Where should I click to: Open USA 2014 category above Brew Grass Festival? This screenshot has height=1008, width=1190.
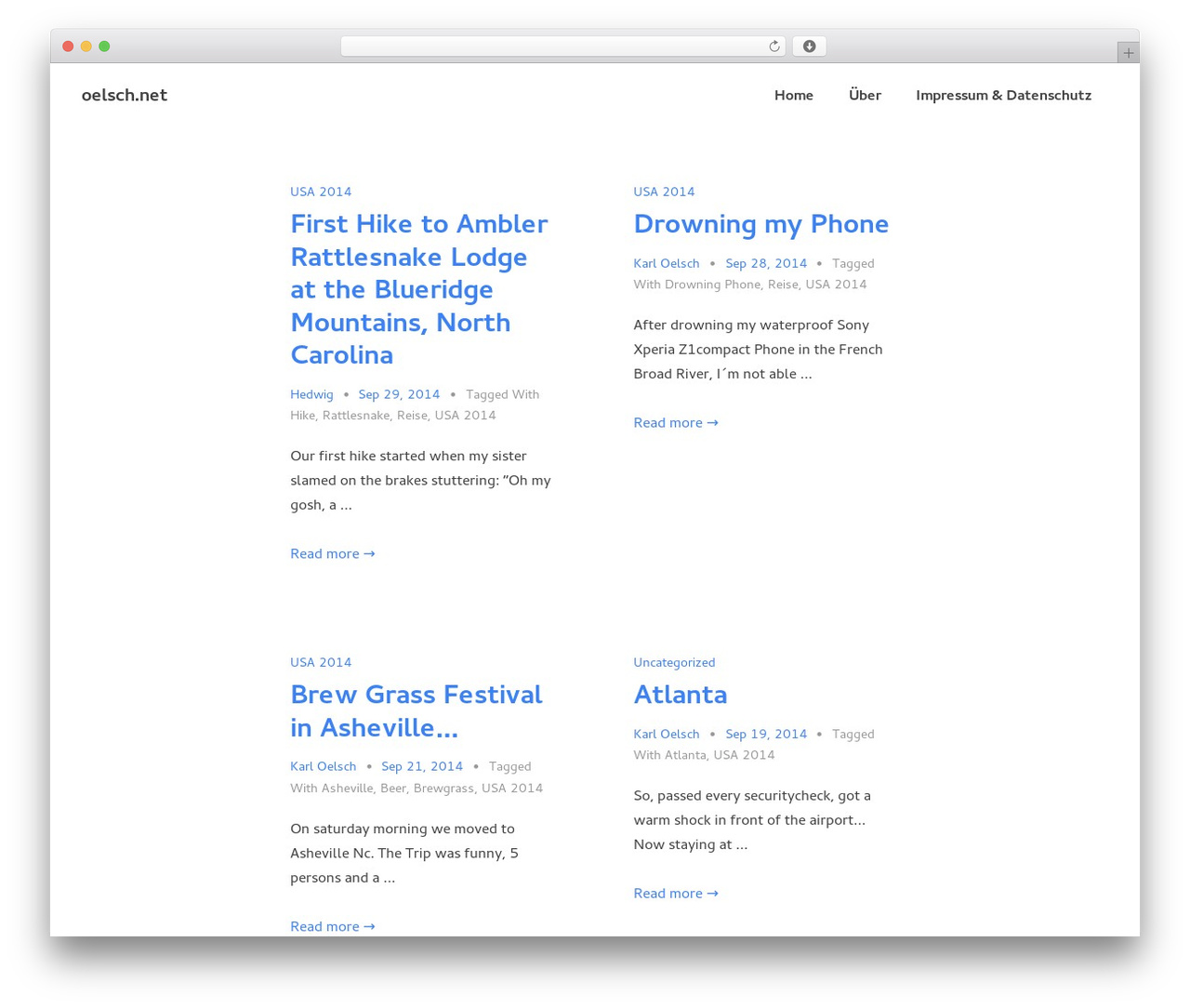pos(321,662)
